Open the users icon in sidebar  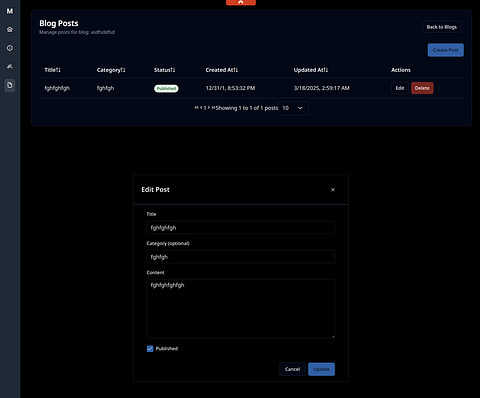pos(10,66)
